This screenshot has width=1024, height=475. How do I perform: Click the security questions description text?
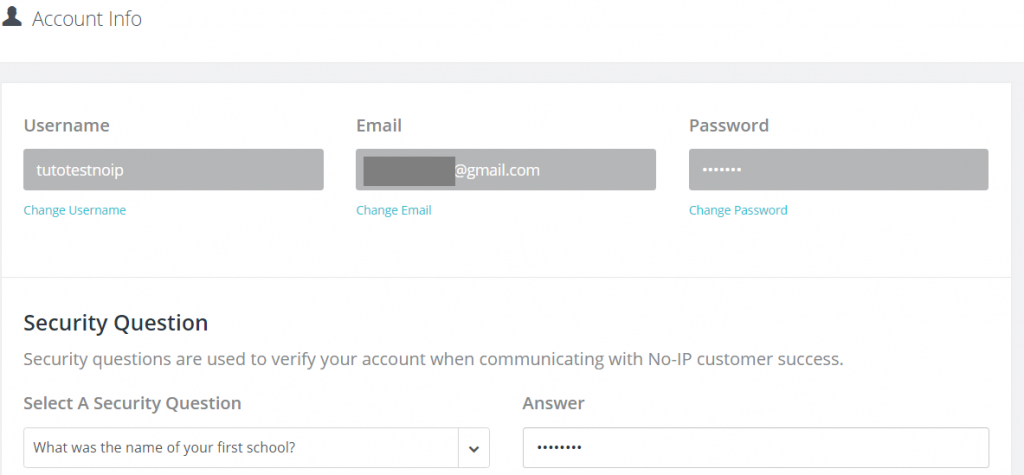click(x=433, y=358)
